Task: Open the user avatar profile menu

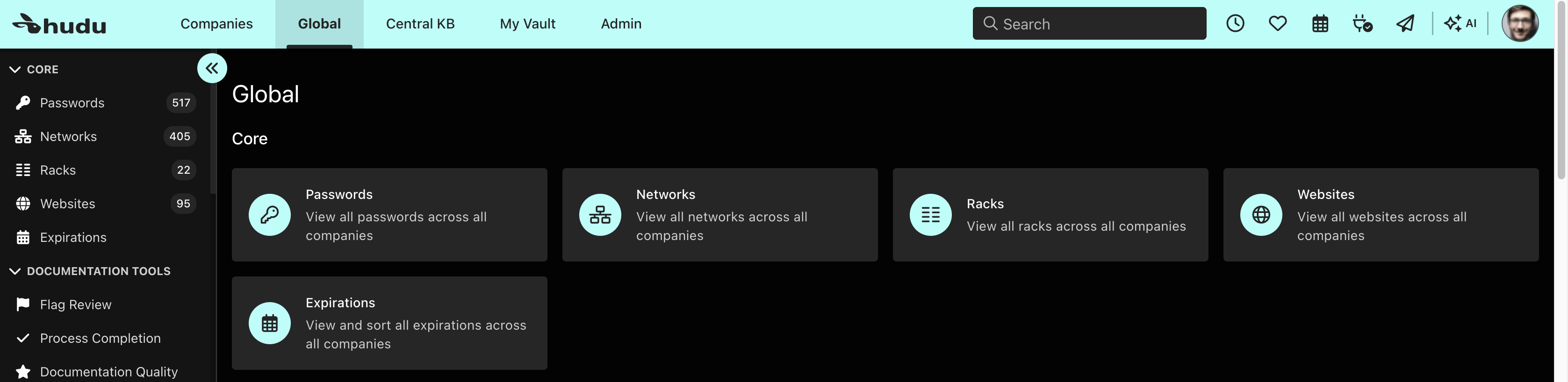Action: click(x=1520, y=24)
